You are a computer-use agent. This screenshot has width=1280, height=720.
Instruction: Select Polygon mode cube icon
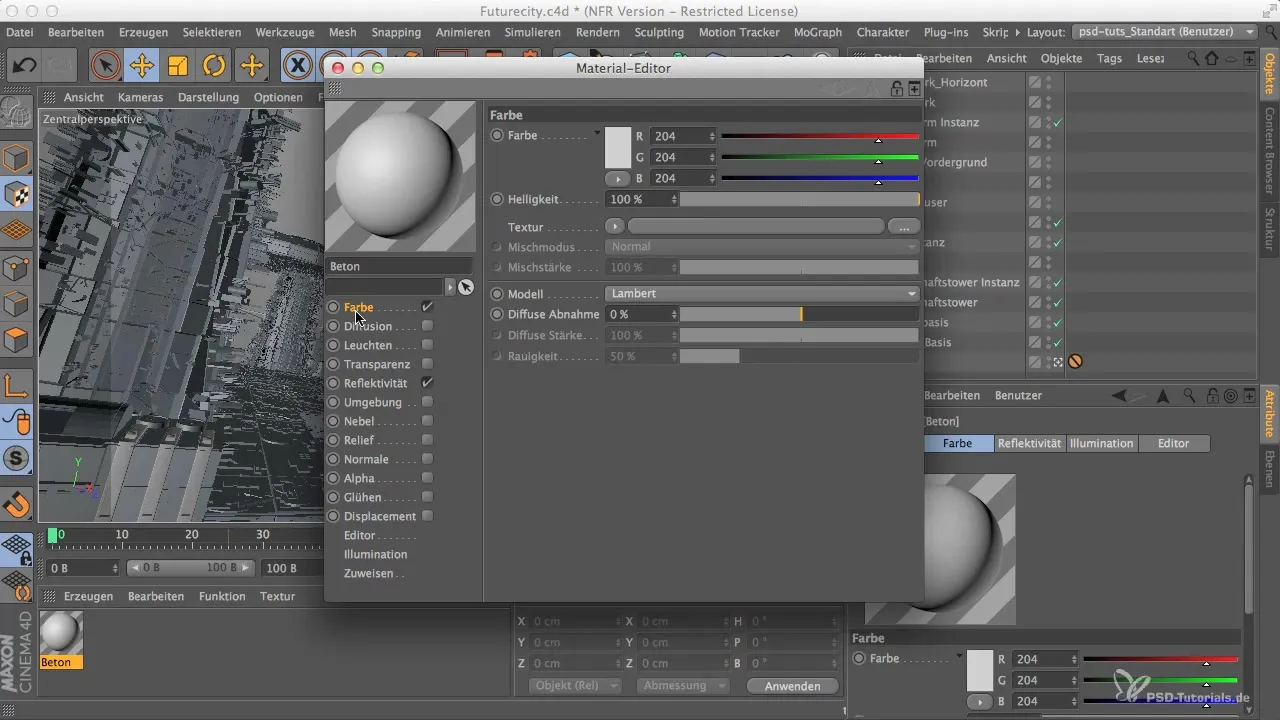pyautogui.click(x=16, y=341)
